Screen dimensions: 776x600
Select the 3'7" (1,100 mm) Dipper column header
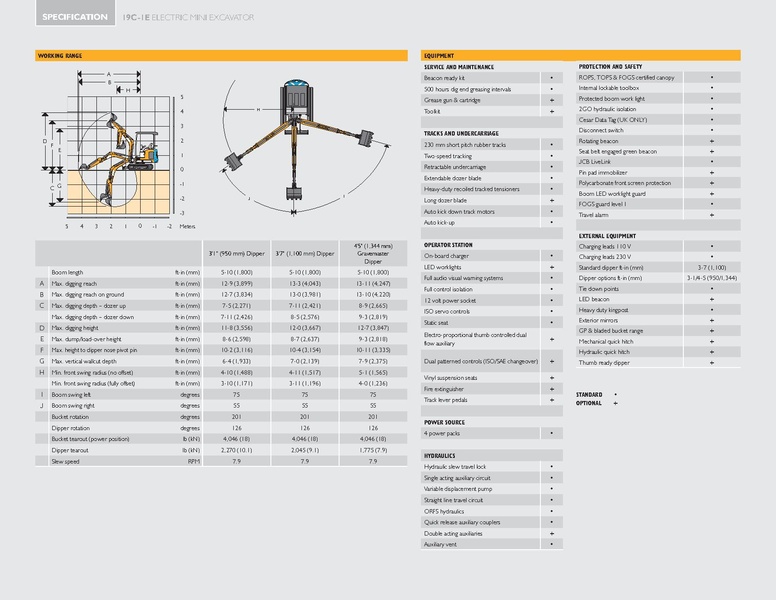tap(305, 253)
